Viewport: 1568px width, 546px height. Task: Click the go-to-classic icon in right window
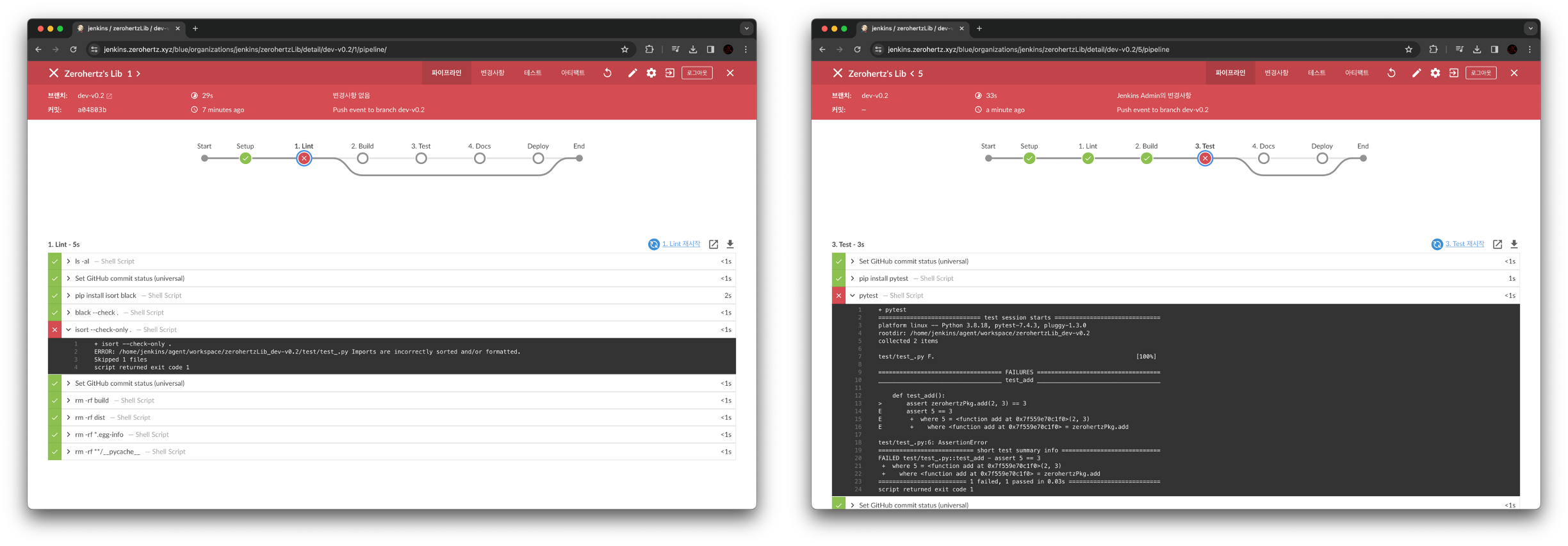coord(1454,73)
